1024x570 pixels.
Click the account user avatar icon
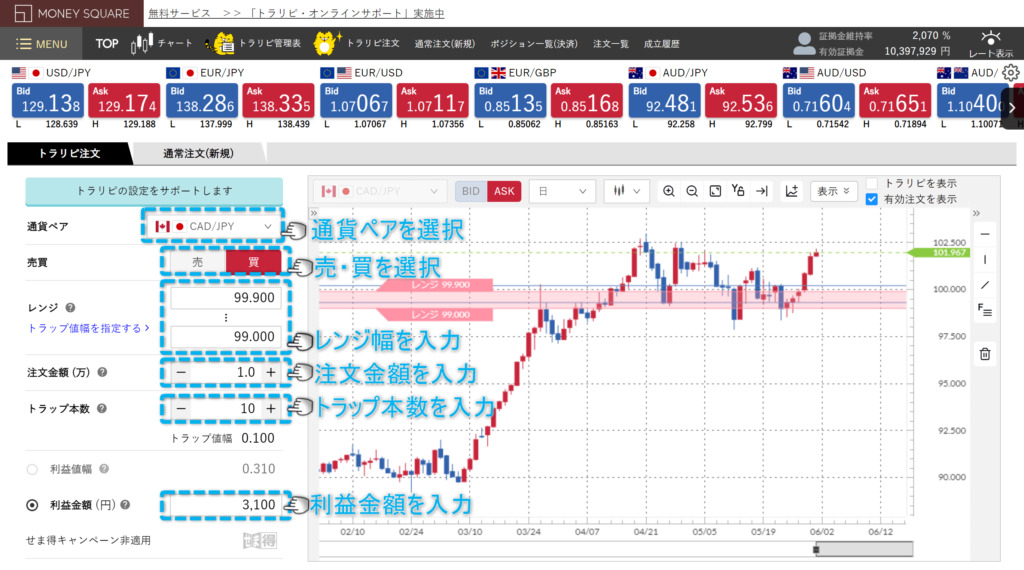pos(804,44)
